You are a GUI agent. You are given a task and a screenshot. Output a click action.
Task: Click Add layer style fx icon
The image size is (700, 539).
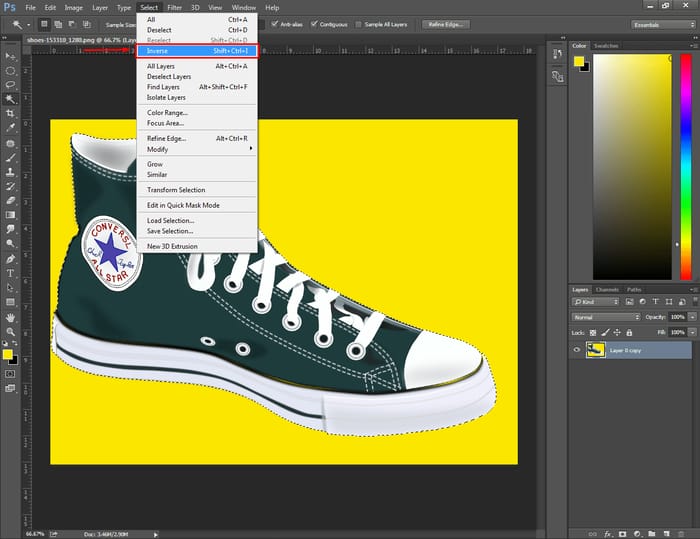(x=608, y=534)
